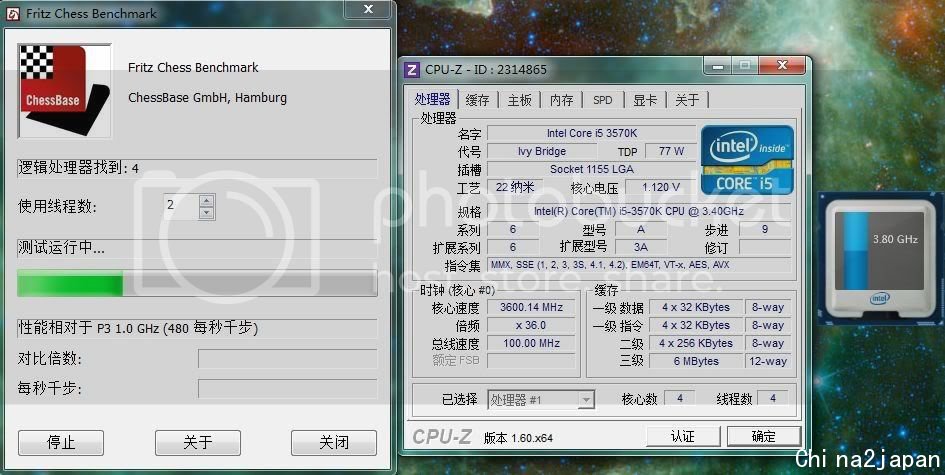945x475 pixels.
Task: Click the 每秒千步 result field
Action: (x=287, y=389)
